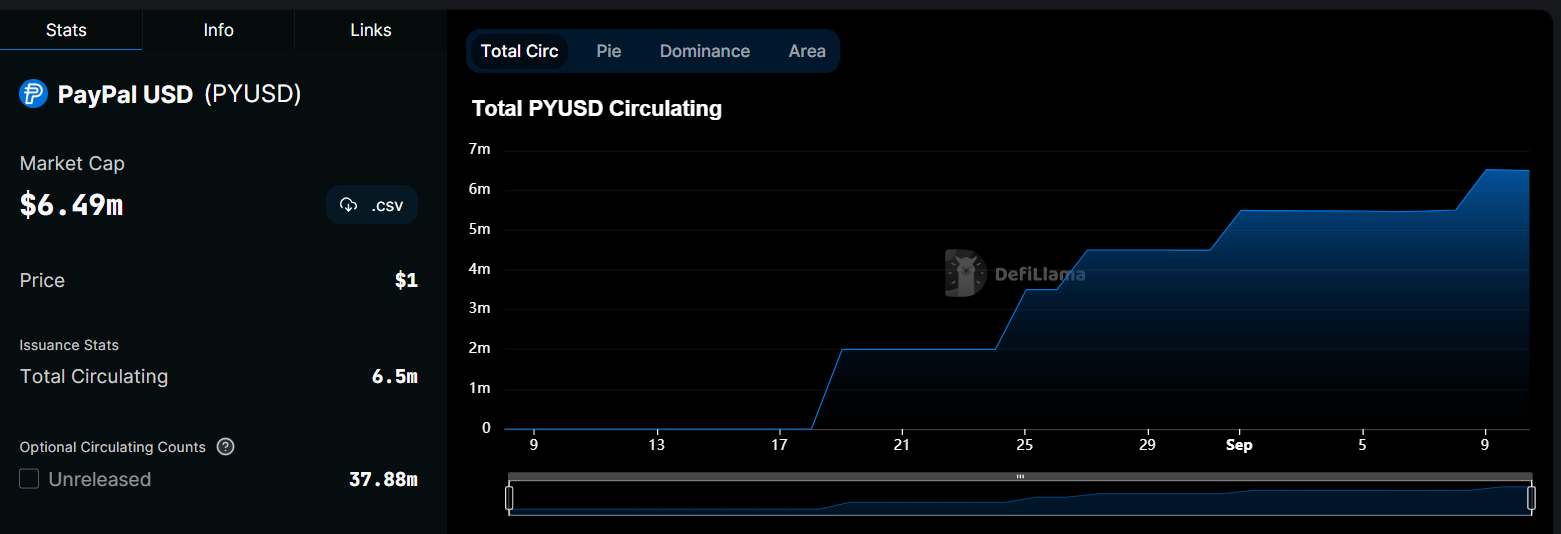The height and width of the screenshot is (534, 1561).
Task: Click the mini chart range preview
Action: pos(1020,498)
